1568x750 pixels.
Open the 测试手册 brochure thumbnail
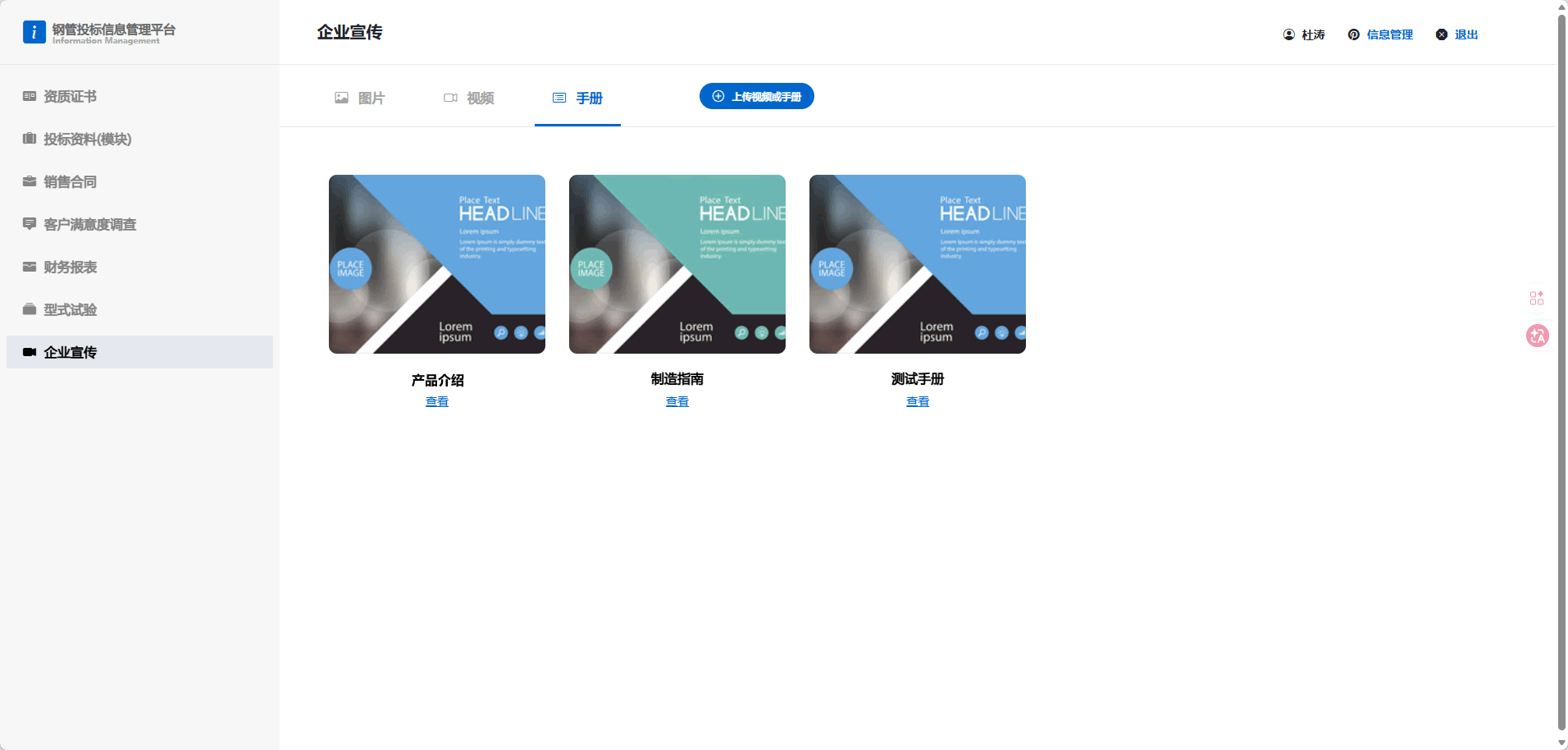click(x=918, y=264)
